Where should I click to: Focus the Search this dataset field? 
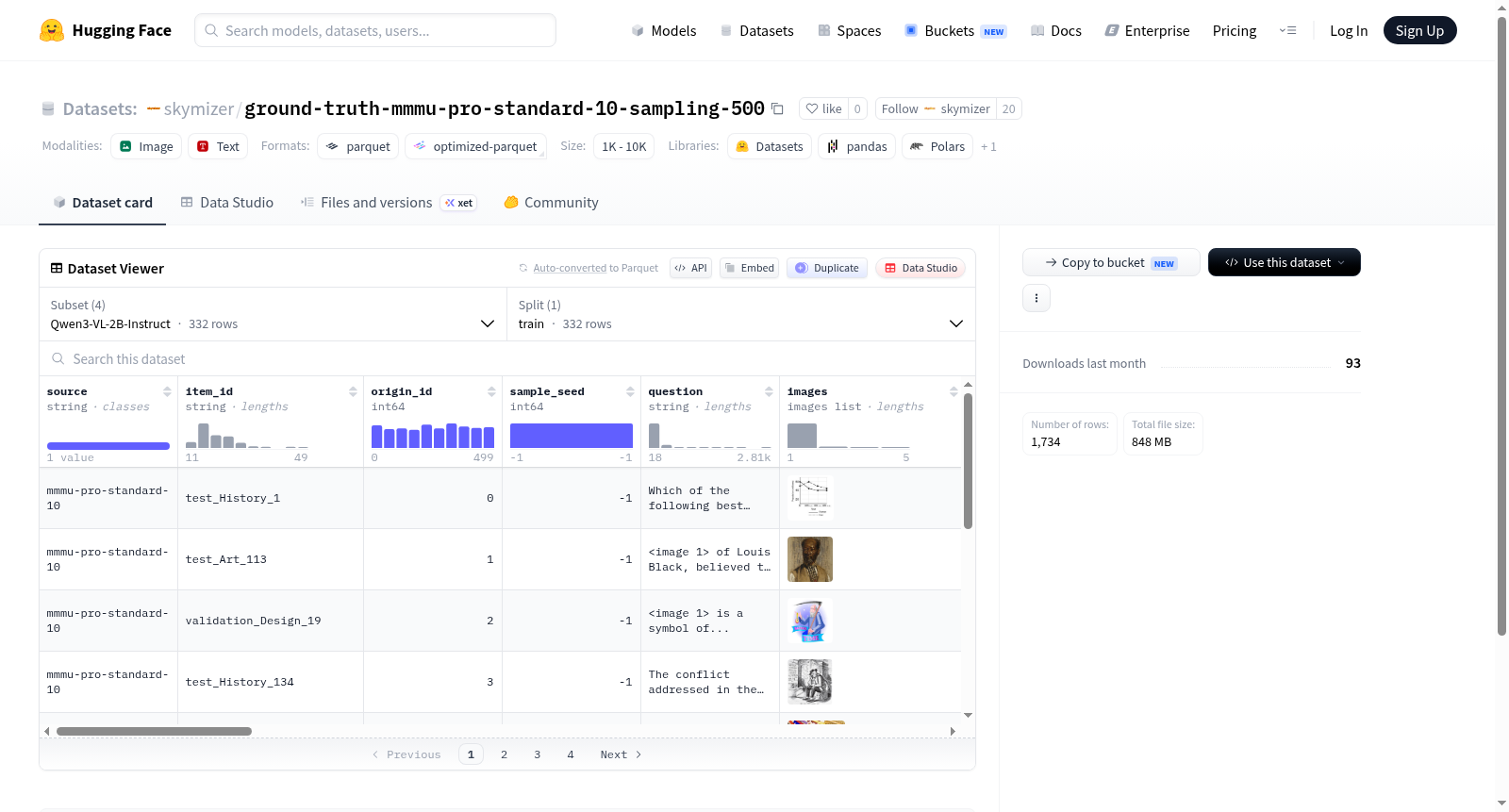[x=507, y=358]
